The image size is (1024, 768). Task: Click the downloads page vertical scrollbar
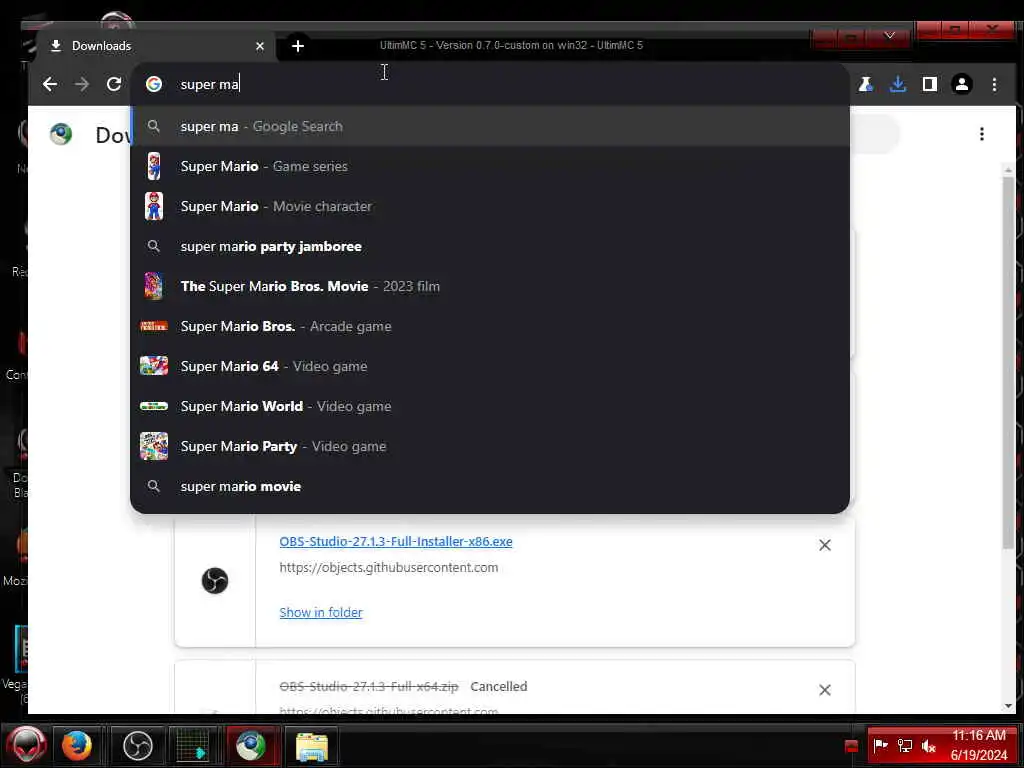pos(1008,362)
